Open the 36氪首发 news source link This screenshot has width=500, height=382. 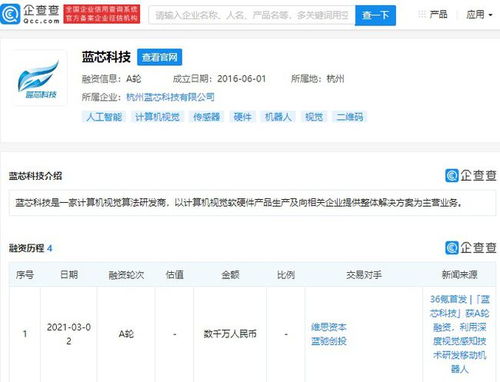coord(459,334)
